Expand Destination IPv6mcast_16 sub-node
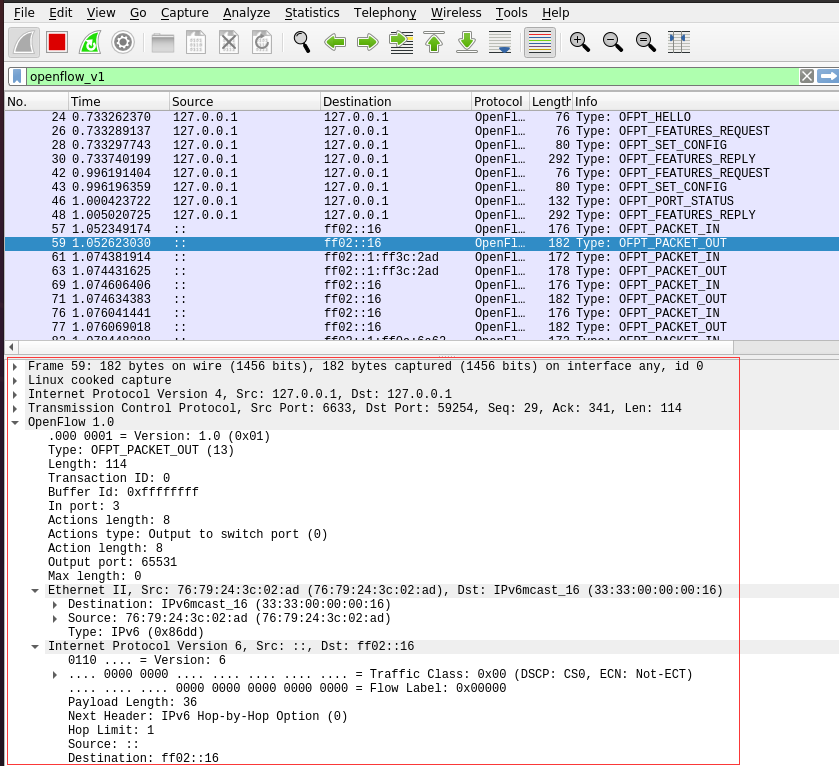The image size is (839, 766). pyautogui.click(x=55, y=604)
